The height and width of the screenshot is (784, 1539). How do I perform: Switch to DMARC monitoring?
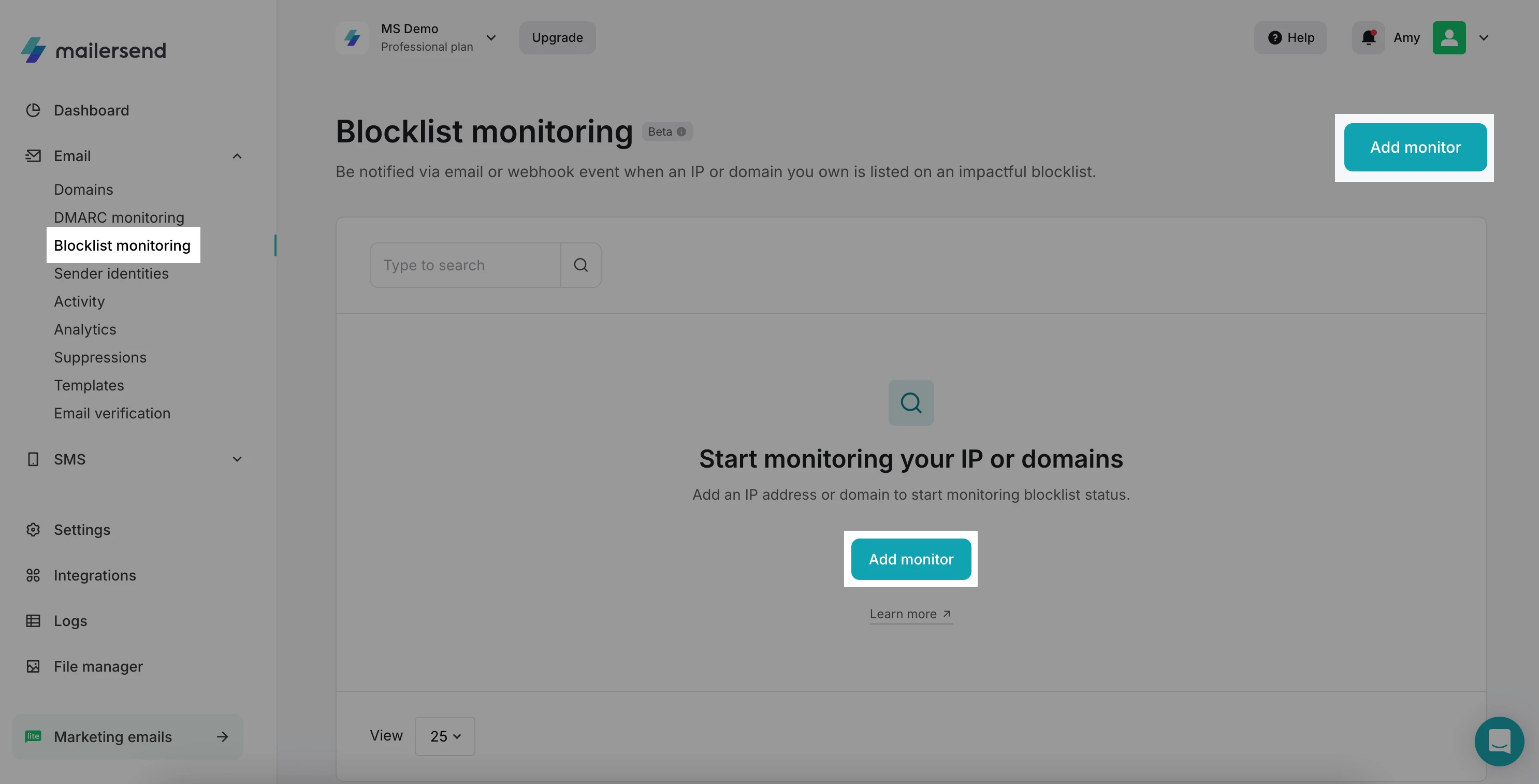[119, 217]
